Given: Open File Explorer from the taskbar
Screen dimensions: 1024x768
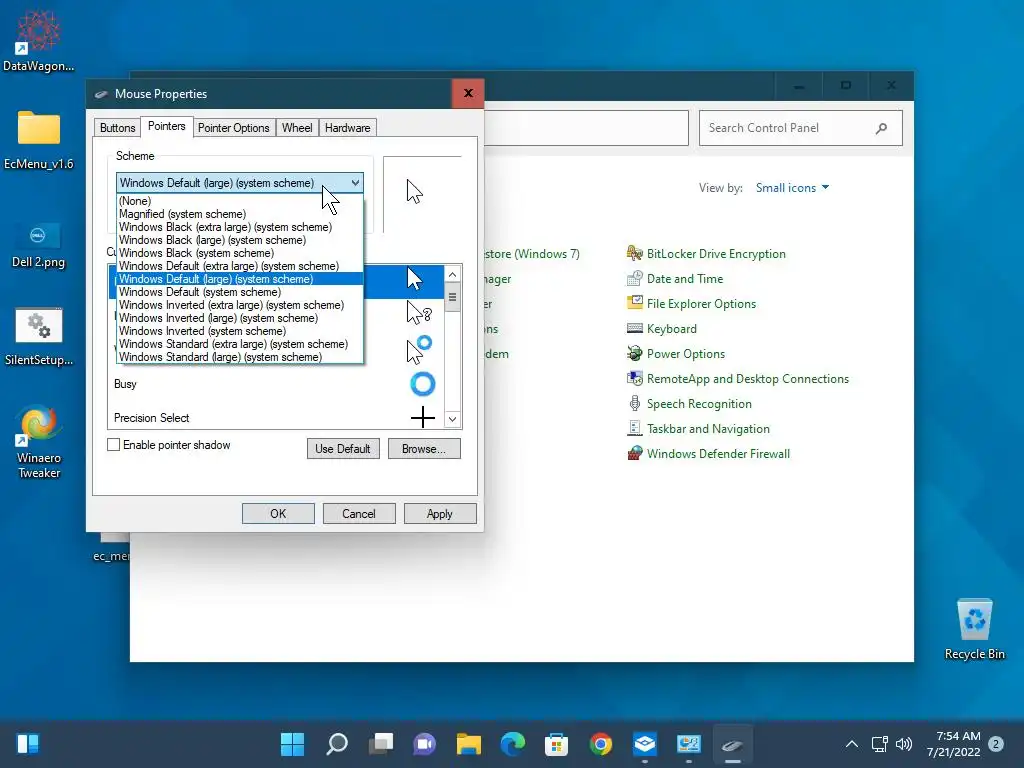Looking at the screenshot, I should point(468,744).
